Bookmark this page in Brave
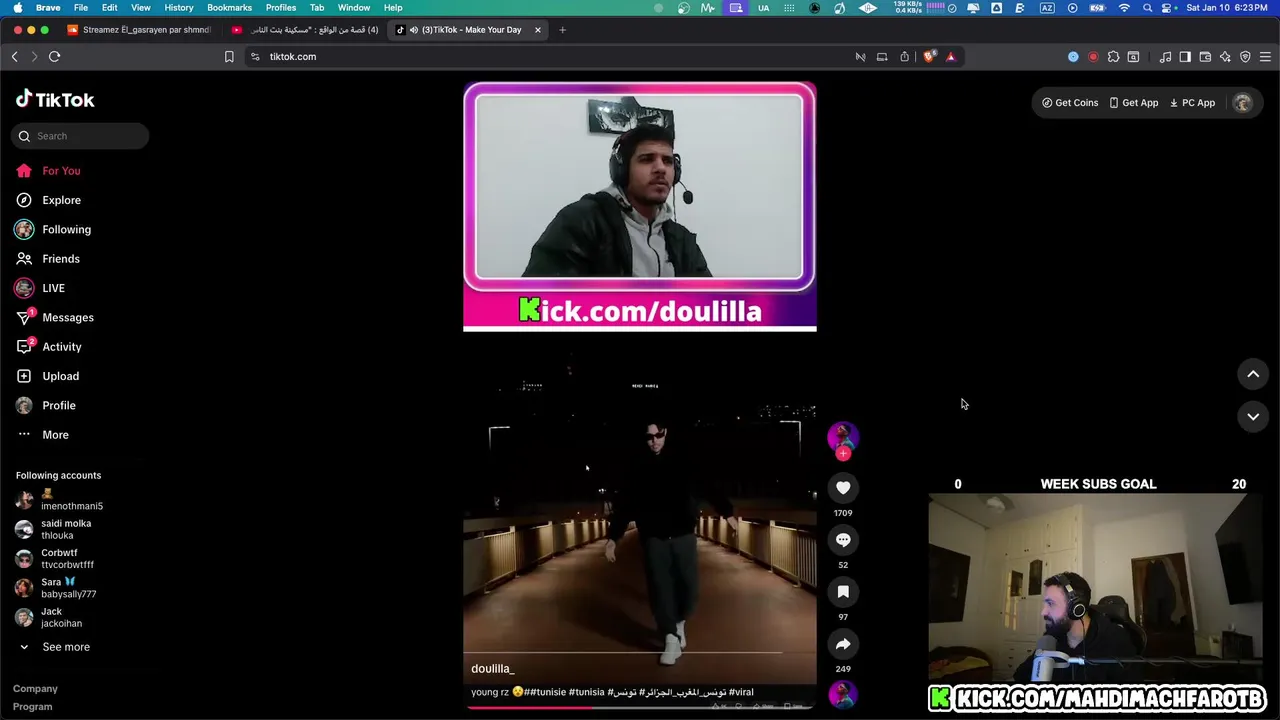Screen dimensions: 1280x720 tap(229, 57)
